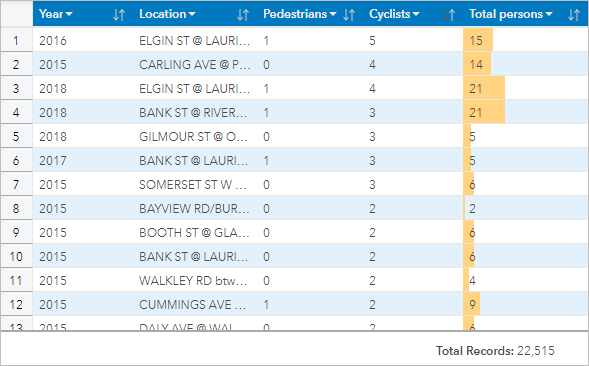Sort by Total persons column icon
589x366 pixels.
tap(574, 15)
